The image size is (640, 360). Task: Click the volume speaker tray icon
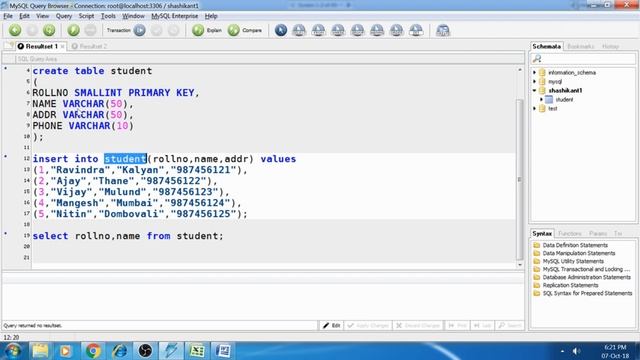(x=576, y=351)
